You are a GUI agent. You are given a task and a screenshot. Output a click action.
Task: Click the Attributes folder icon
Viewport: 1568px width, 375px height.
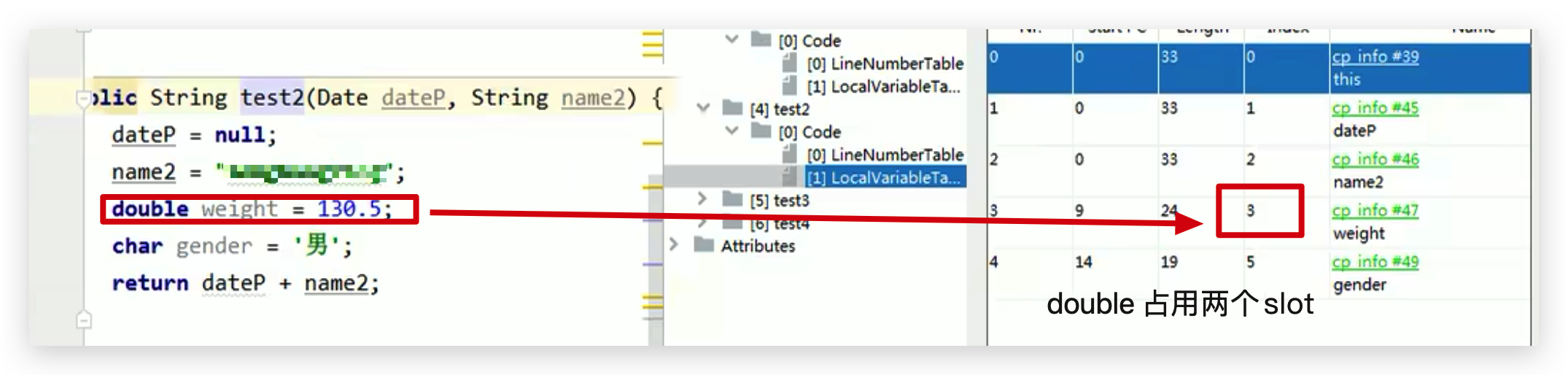tap(704, 244)
